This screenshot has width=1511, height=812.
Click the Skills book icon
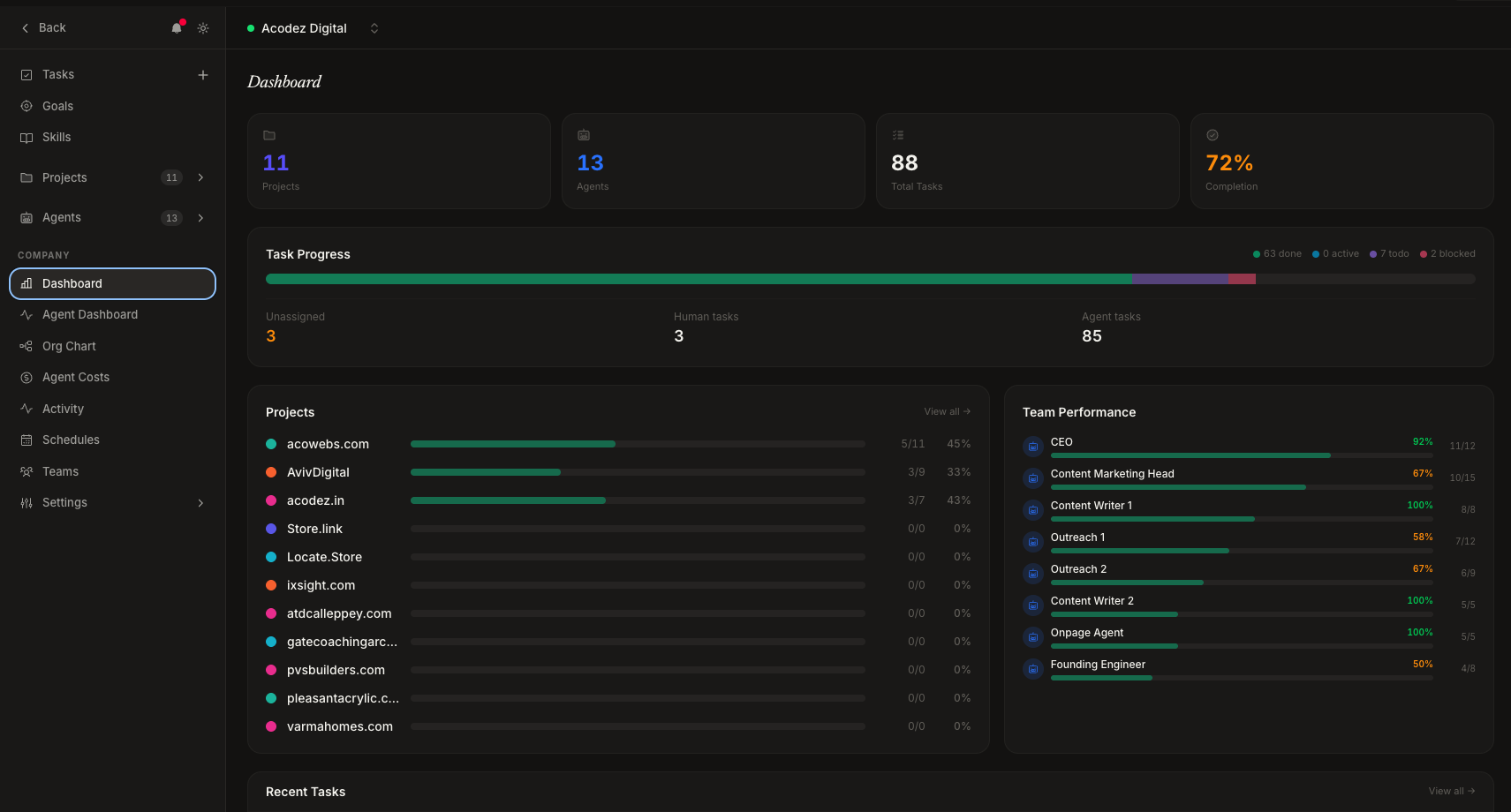26,138
